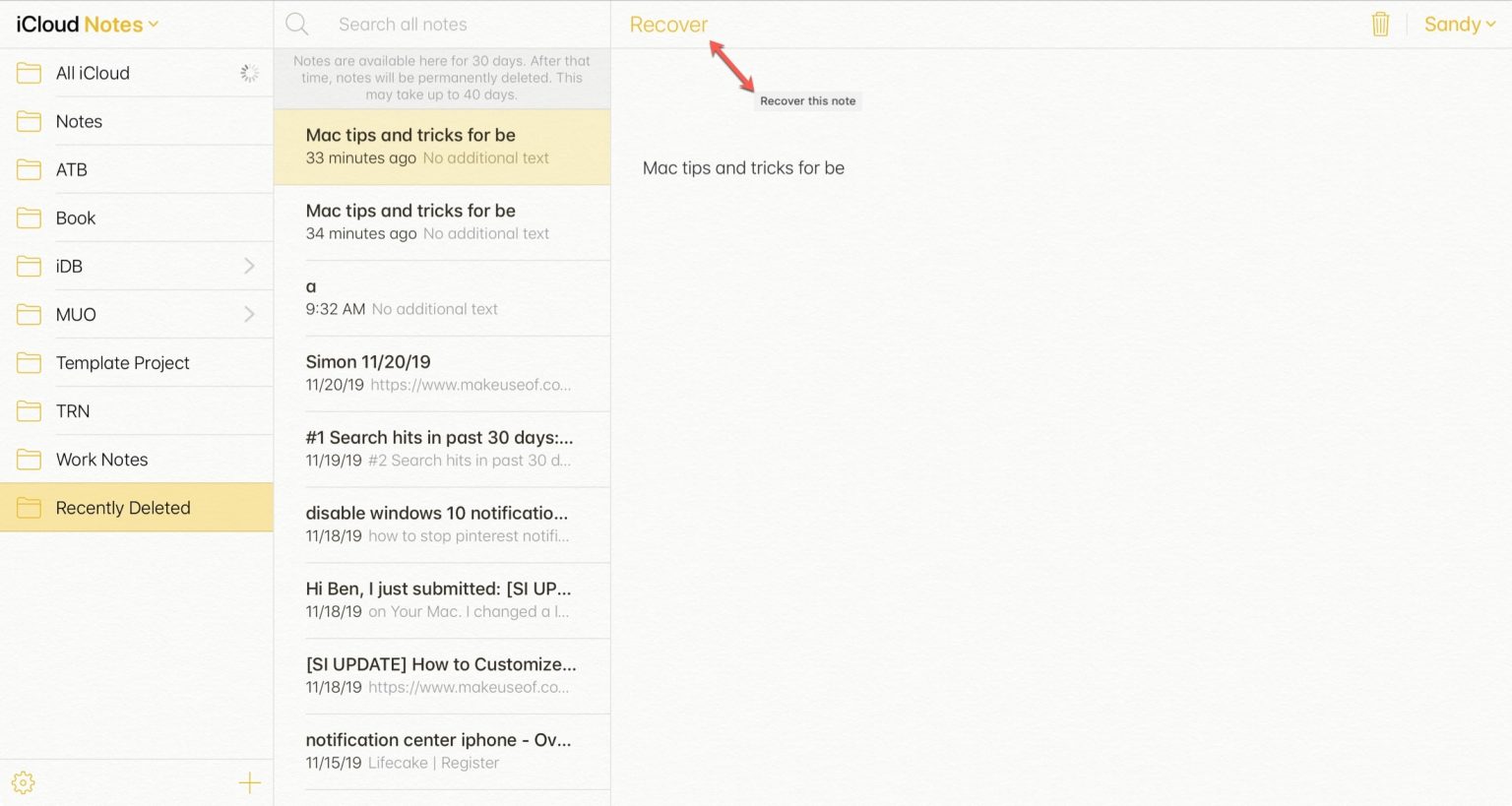This screenshot has width=1512, height=806.
Task: Click the ATB folder icon
Action: point(30,169)
